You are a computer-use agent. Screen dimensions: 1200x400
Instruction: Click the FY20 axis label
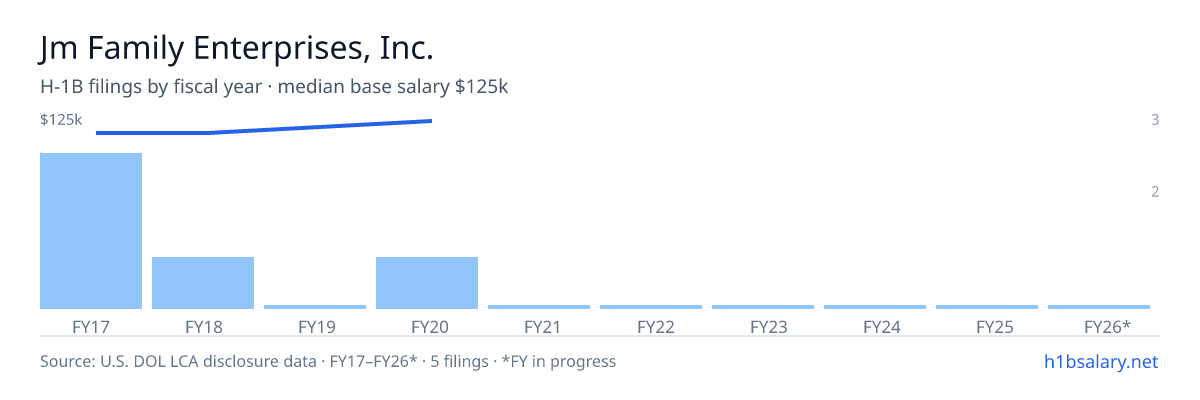(427, 326)
